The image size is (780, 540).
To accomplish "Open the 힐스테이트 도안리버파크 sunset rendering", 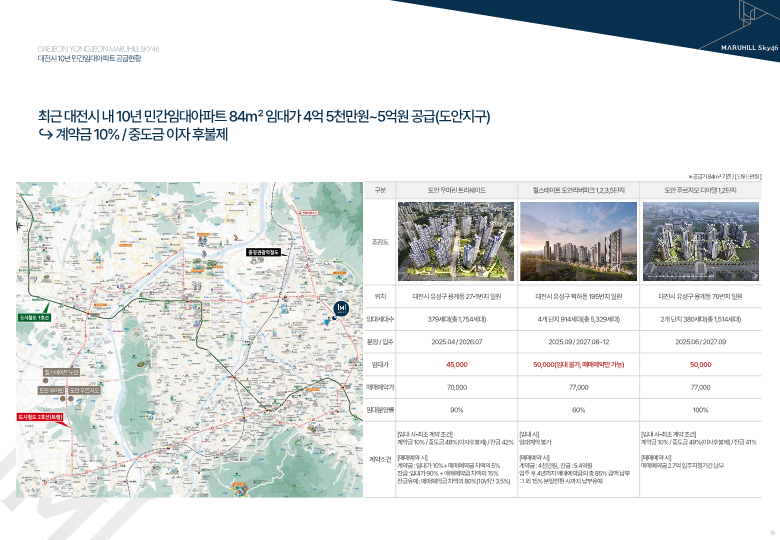I will click(578, 241).
